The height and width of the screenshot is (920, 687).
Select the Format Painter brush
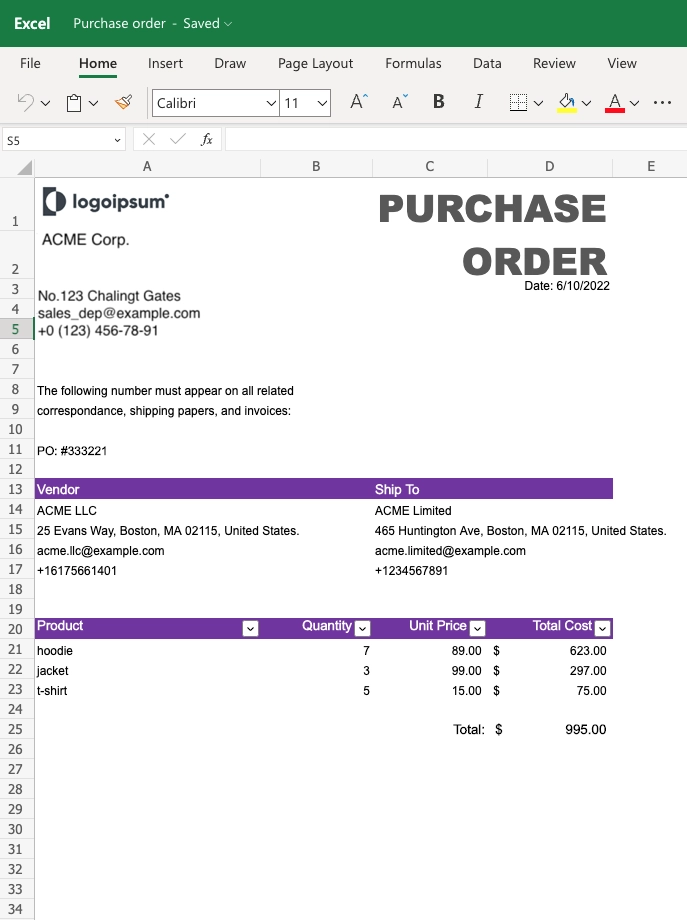pos(124,102)
